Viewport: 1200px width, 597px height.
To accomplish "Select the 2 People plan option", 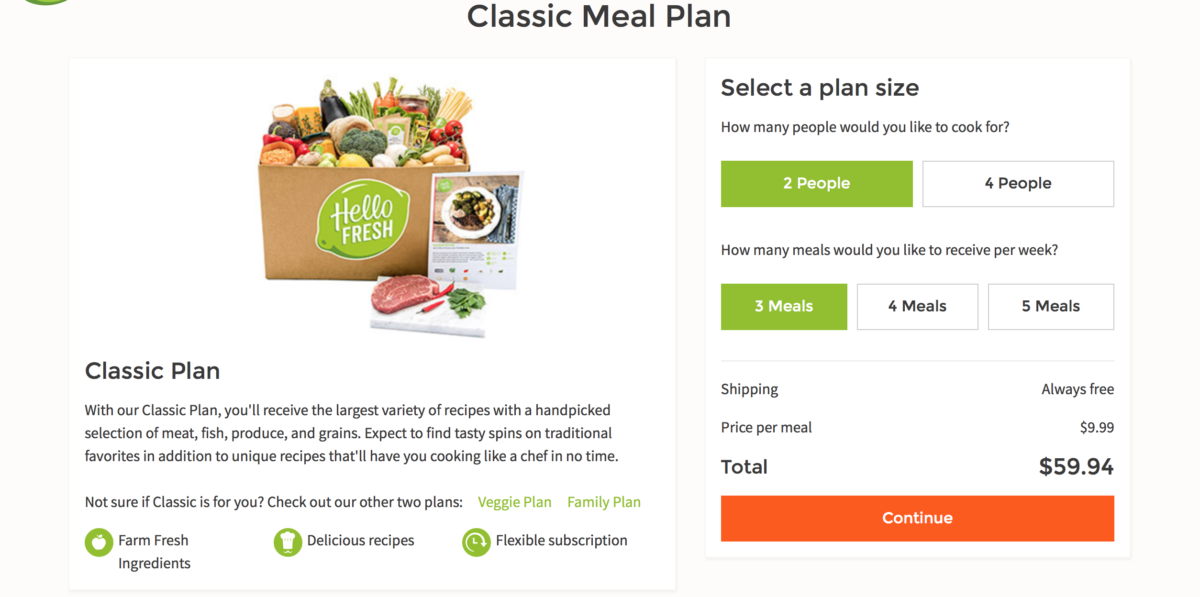I will [816, 184].
